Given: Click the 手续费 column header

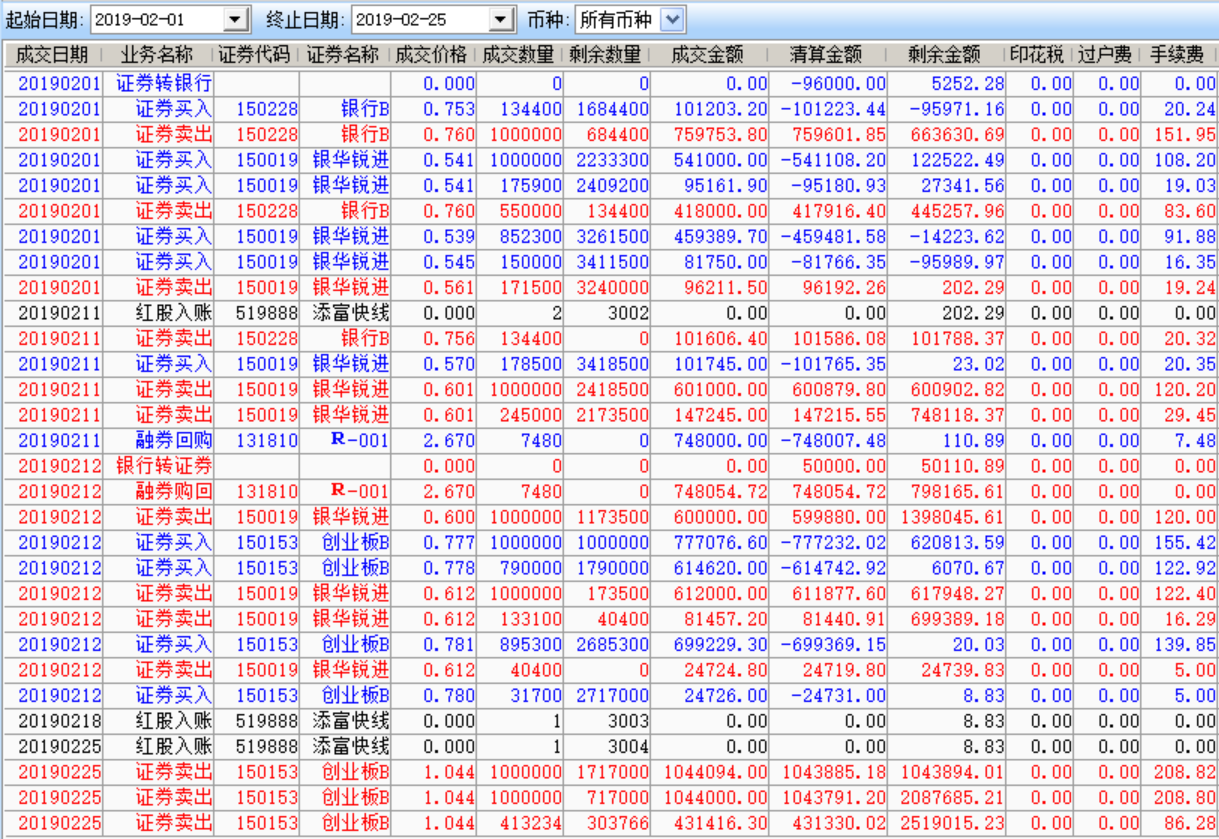Looking at the screenshot, I should pos(1179,55).
